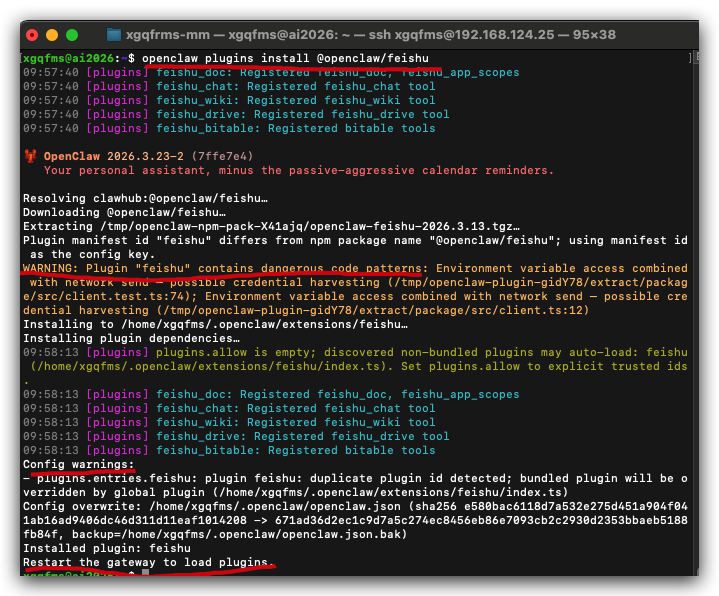Click the 'Config warnings:' heading
Viewport: 719px width, 596px height.
coord(78,464)
